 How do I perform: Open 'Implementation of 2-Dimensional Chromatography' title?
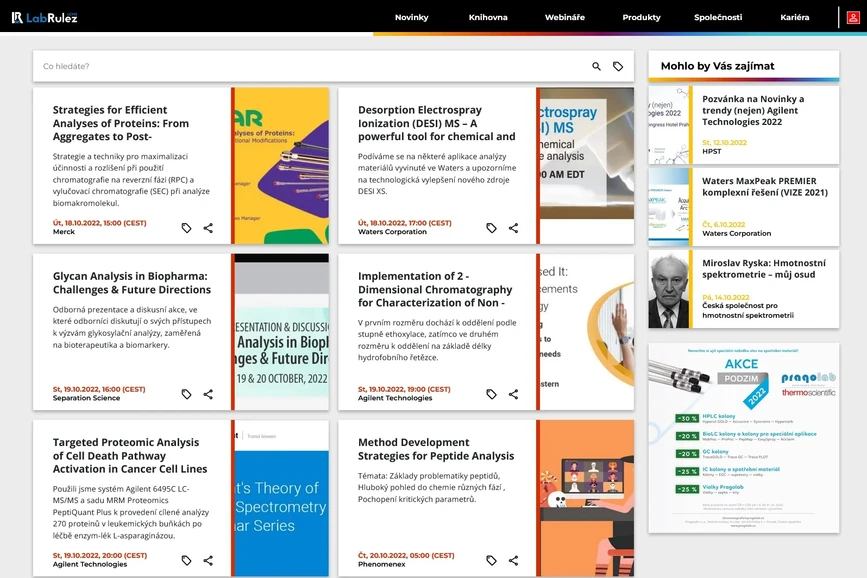coord(435,289)
